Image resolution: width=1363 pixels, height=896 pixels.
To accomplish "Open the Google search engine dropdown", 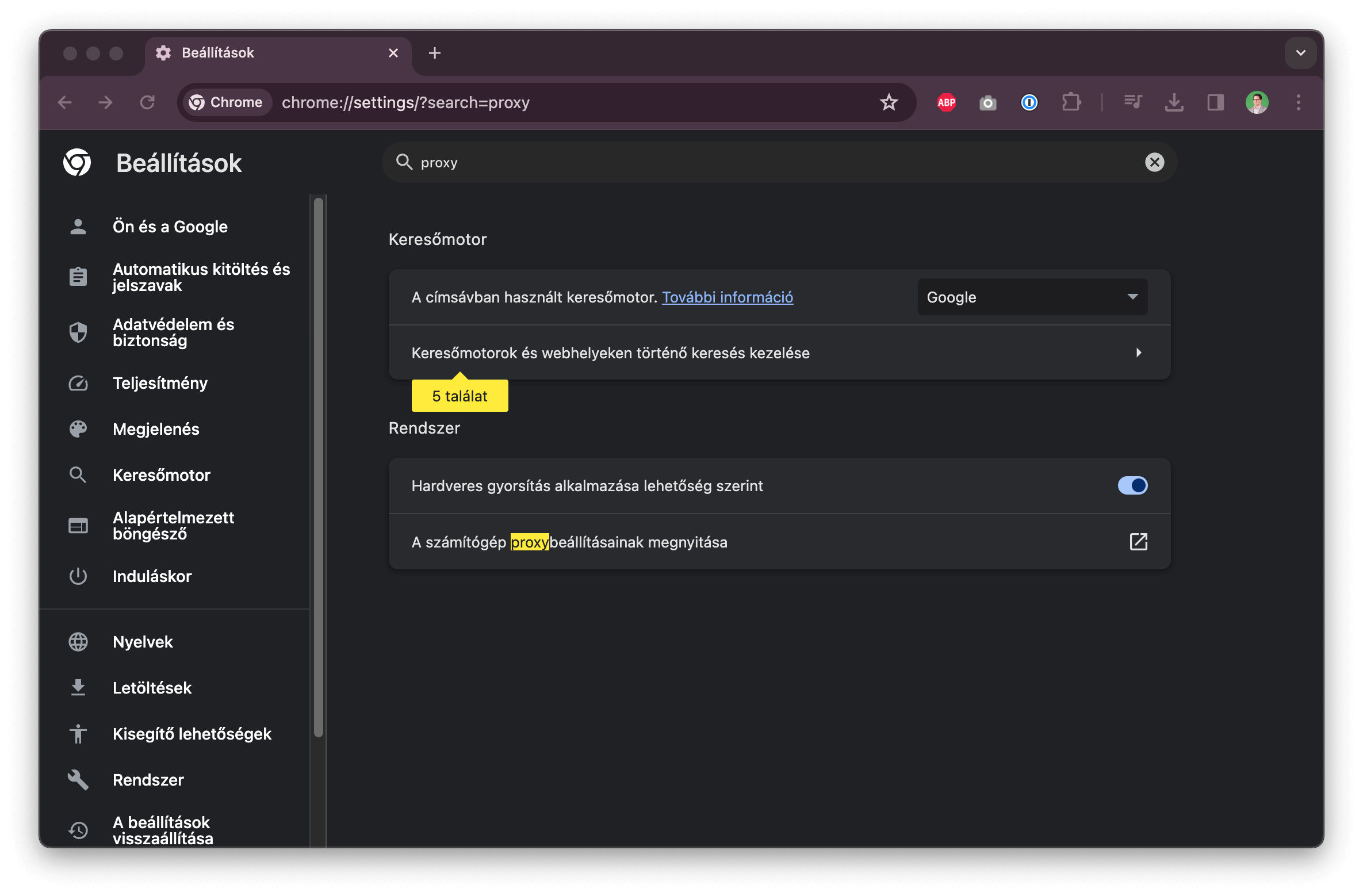I will pos(1032,297).
